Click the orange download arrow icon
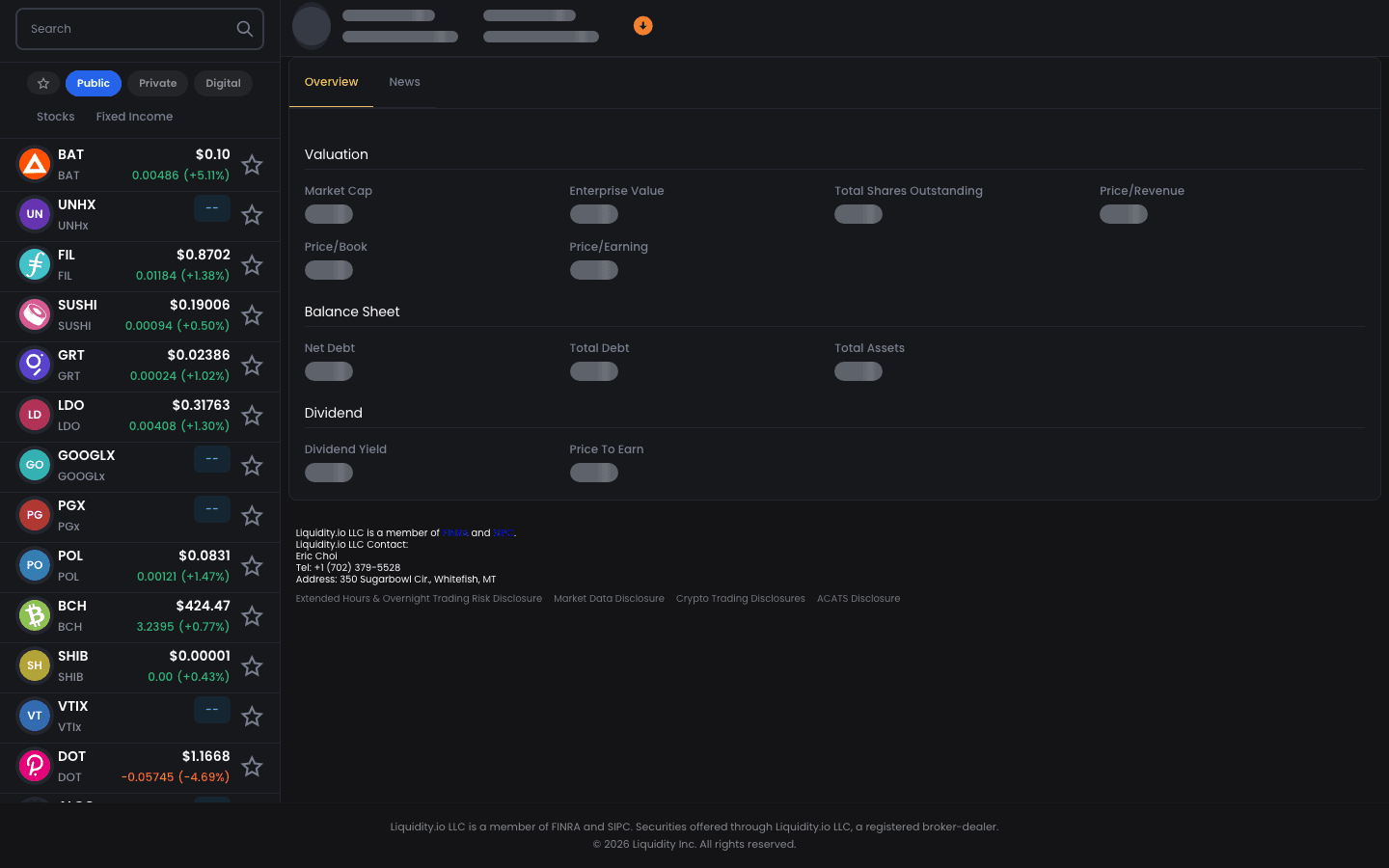 pyautogui.click(x=643, y=25)
